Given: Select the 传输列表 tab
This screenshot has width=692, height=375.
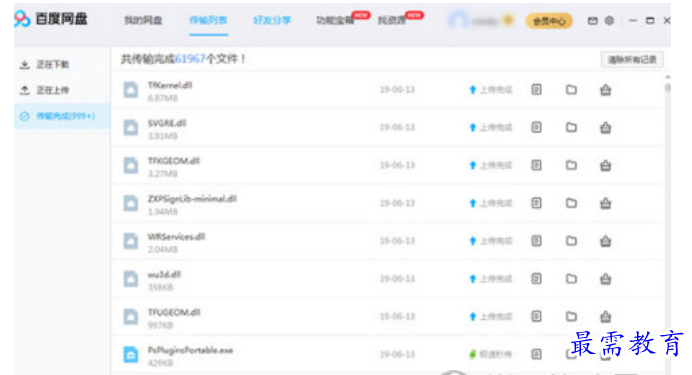Looking at the screenshot, I should (x=208, y=20).
